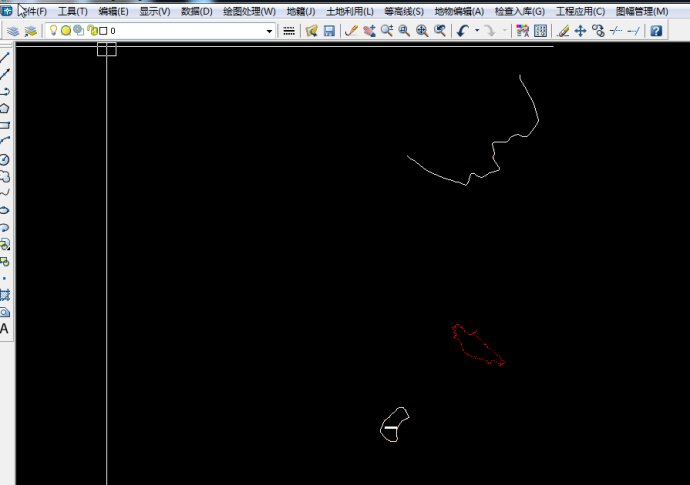Select the rectangle tool in the left toolbar
This screenshot has height=485, width=690.
pyautogui.click(x=5, y=125)
